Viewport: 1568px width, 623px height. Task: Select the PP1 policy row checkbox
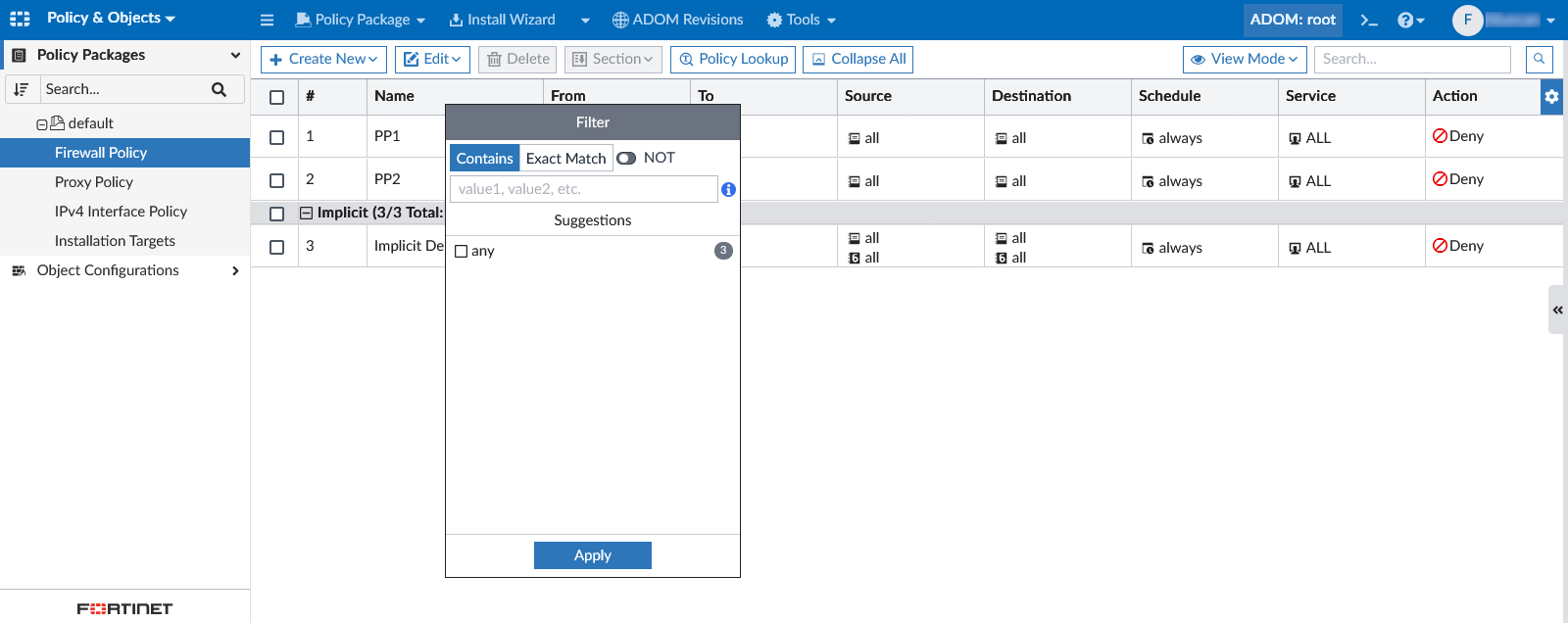[x=277, y=138]
